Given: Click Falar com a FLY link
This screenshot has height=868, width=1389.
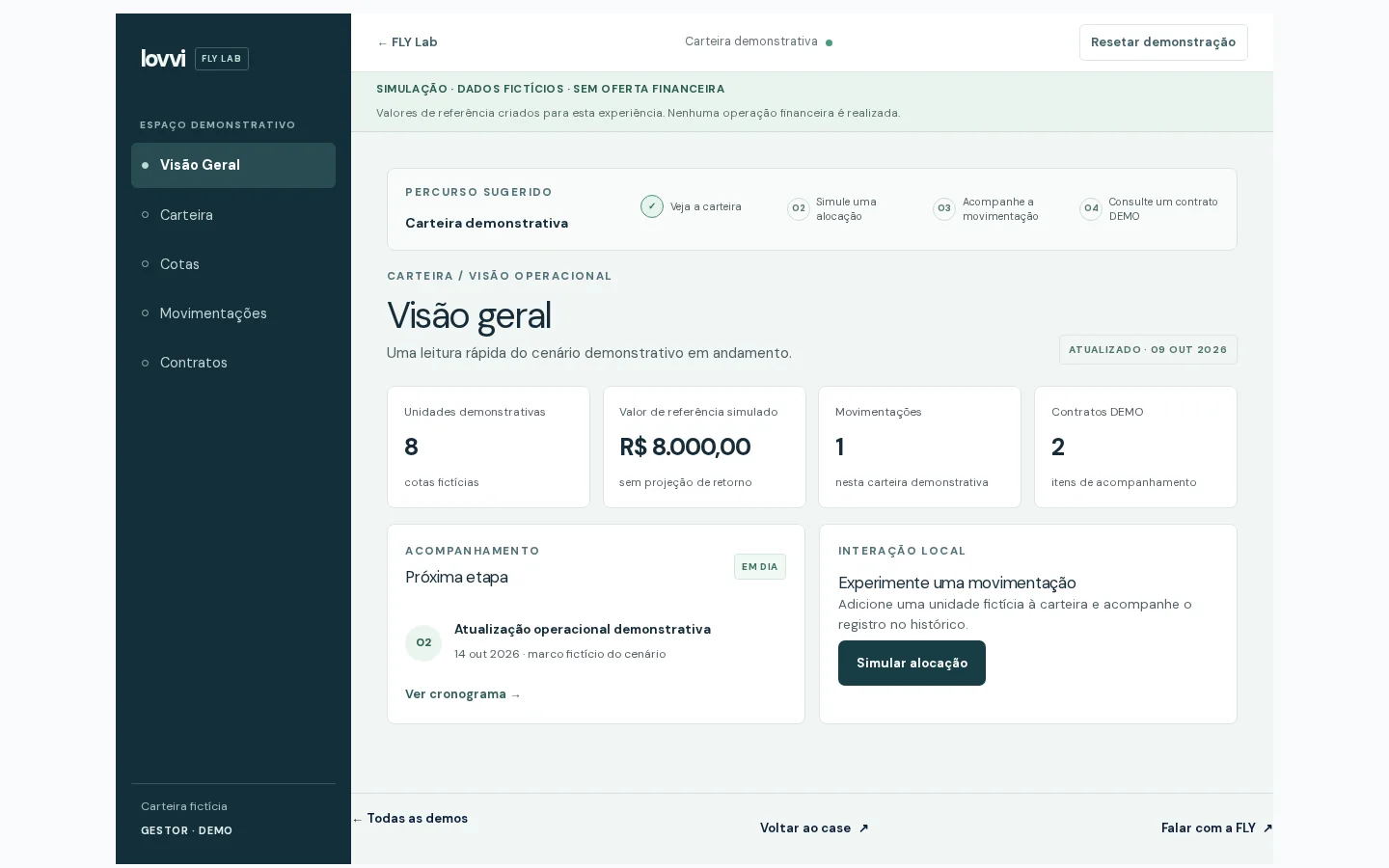Looking at the screenshot, I should 1216,828.
